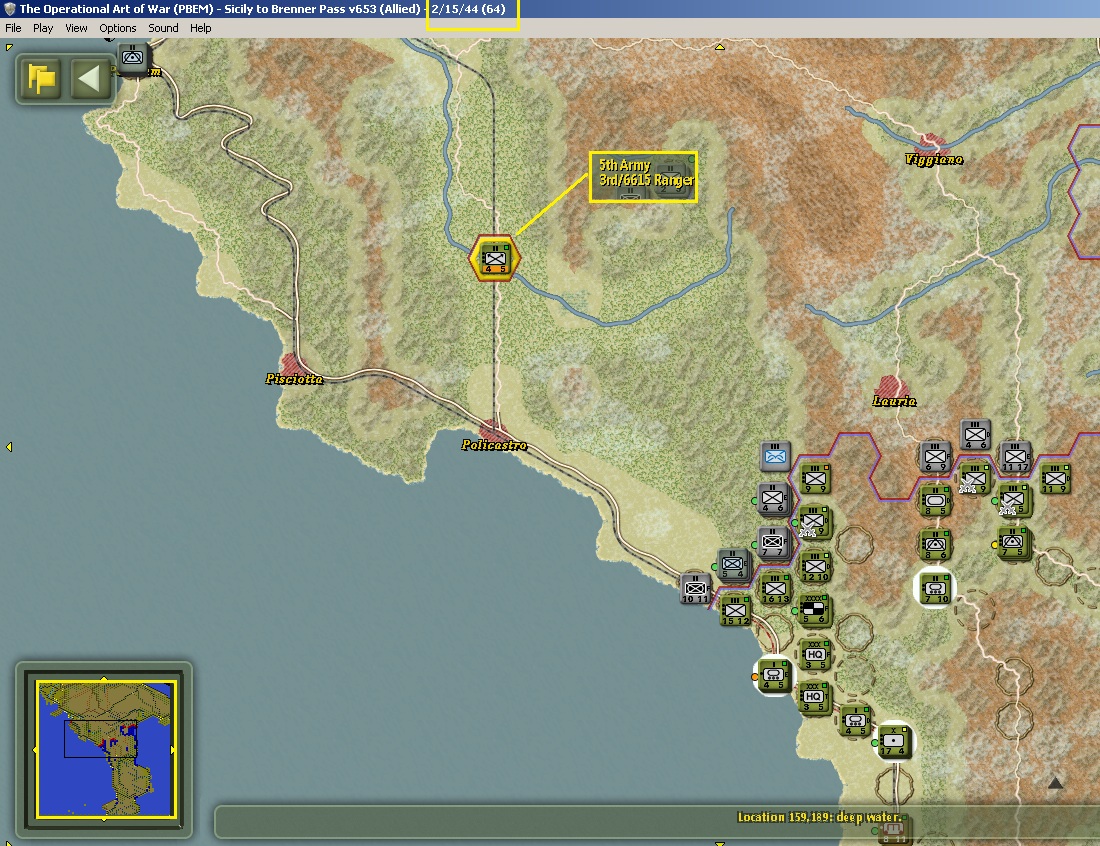Click the Policastro town label

tap(494, 445)
